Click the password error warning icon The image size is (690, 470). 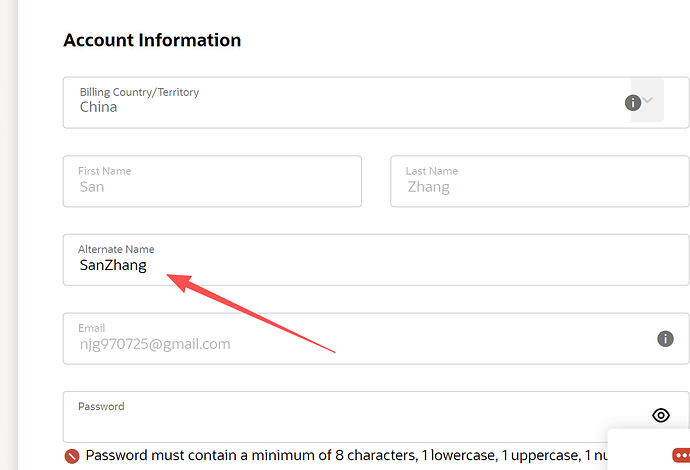[x=72, y=456]
